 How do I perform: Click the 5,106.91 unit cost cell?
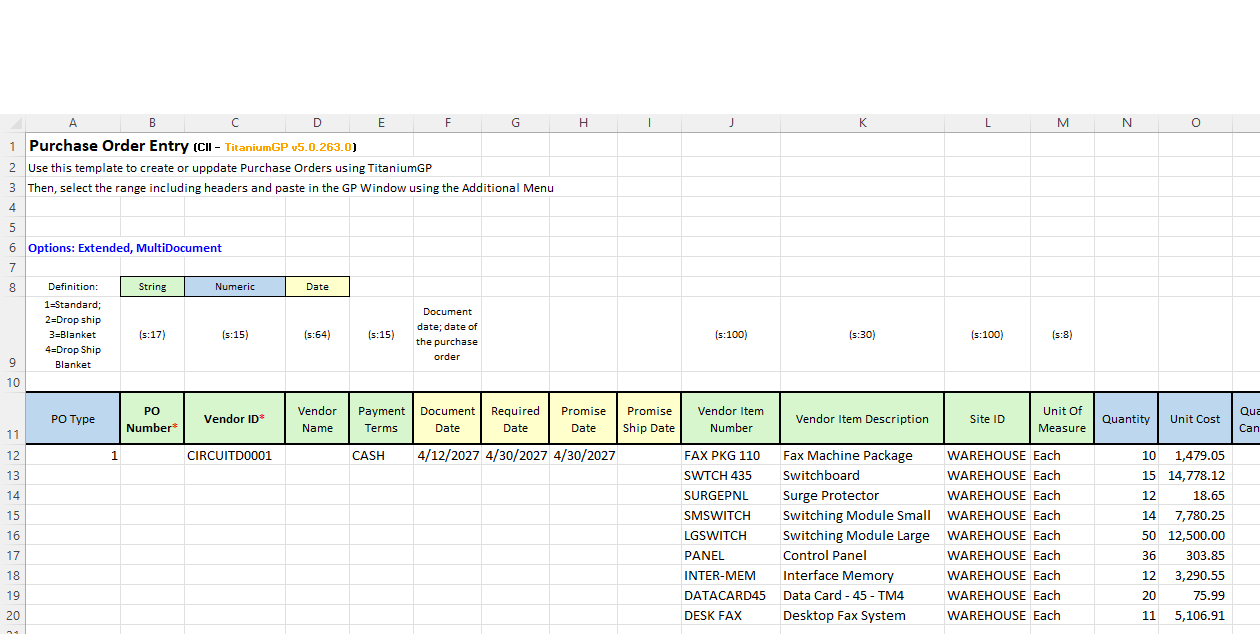coord(1195,615)
